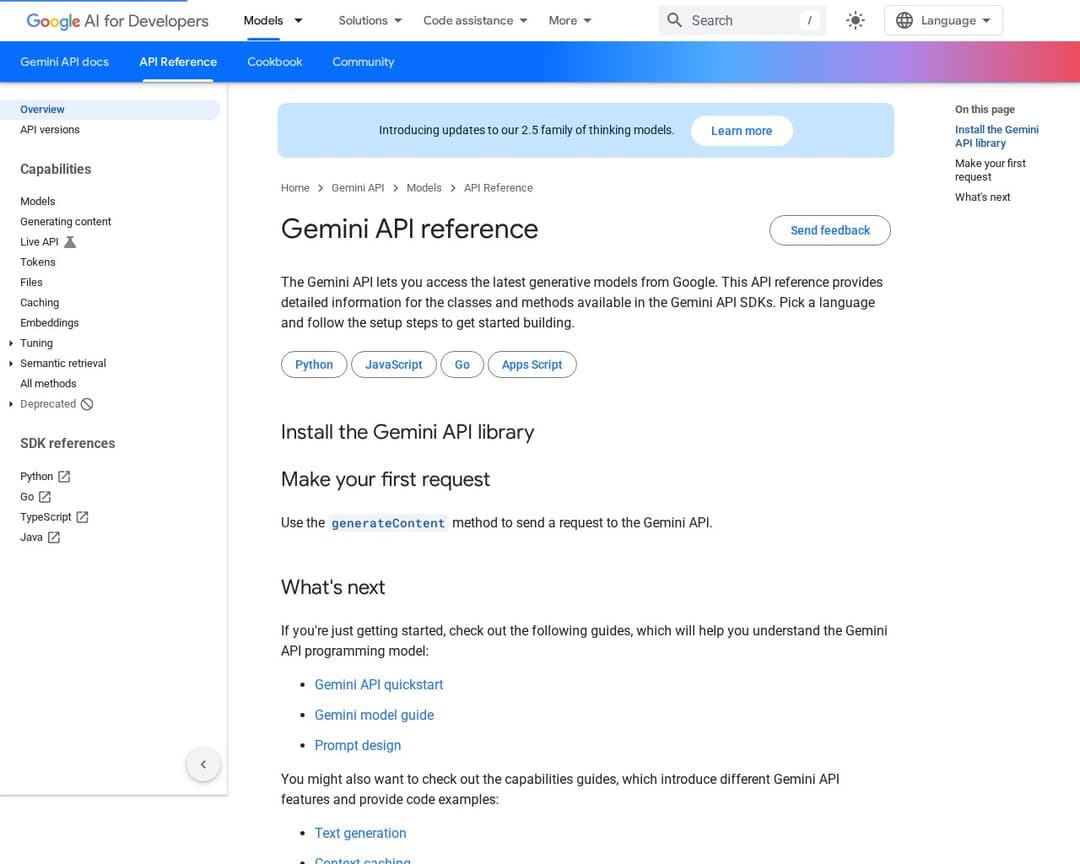1080x864 pixels.
Task: Open the Prompt design link
Action: coord(357,745)
